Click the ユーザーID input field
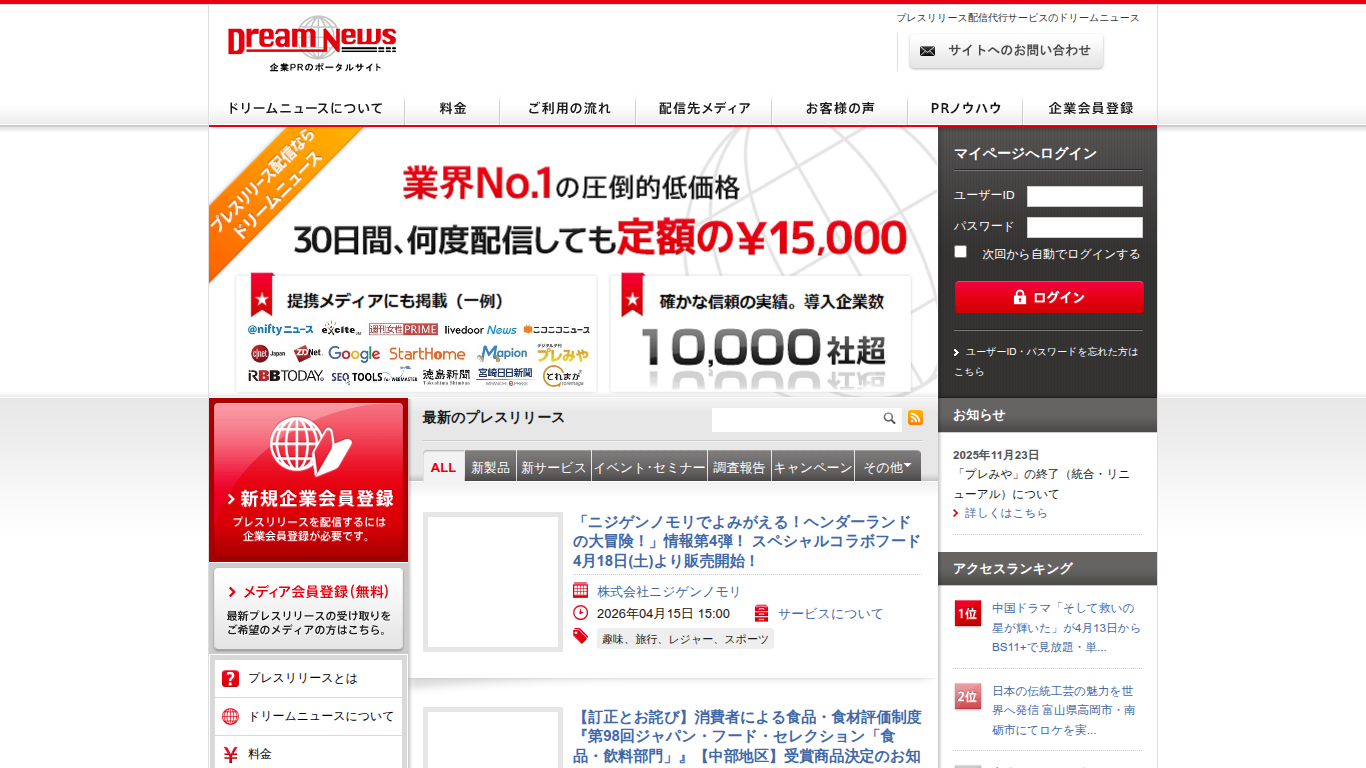The width and height of the screenshot is (1366, 768). (x=1085, y=196)
